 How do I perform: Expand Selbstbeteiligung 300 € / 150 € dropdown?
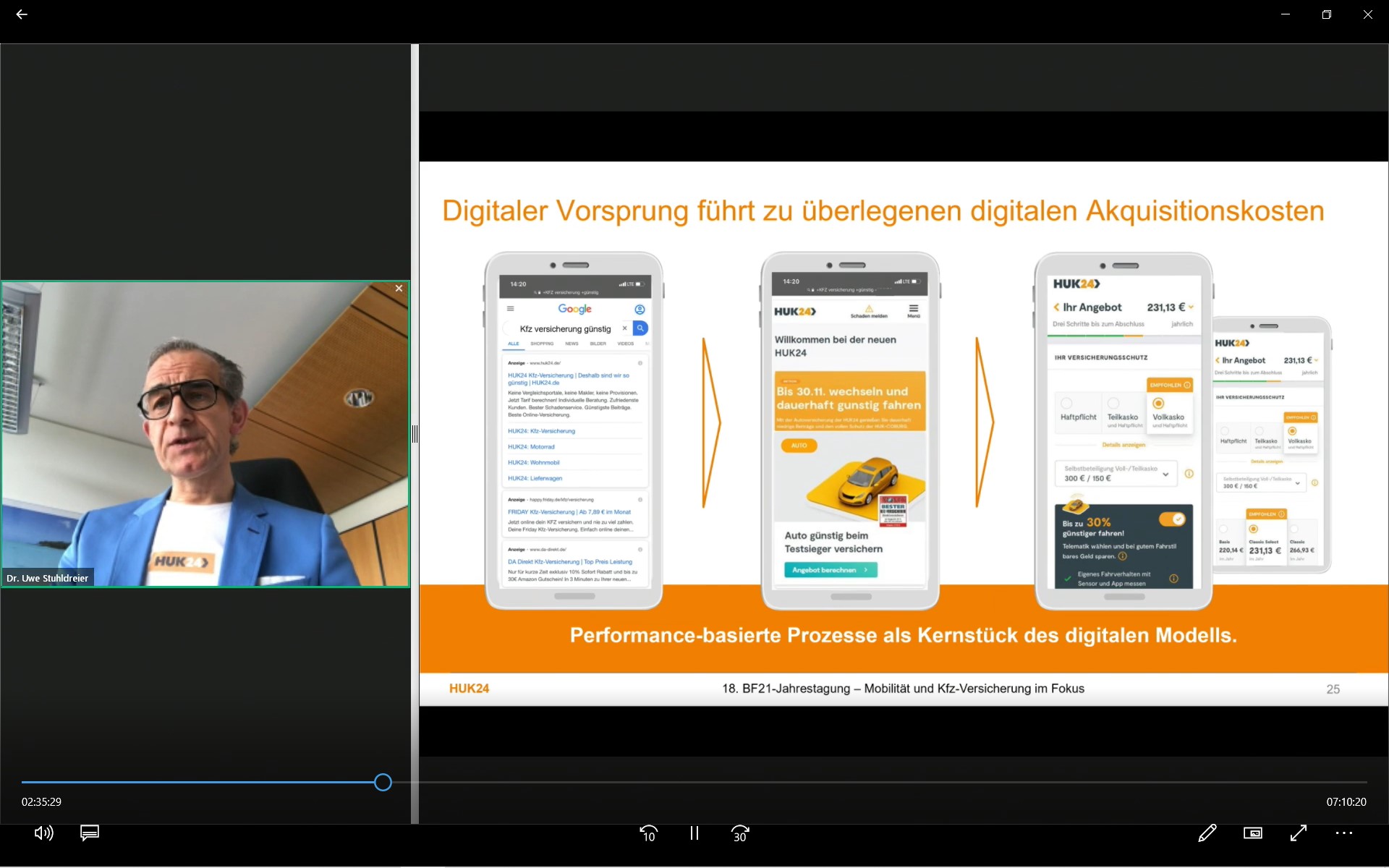pyautogui.click(x=1116, y=474)
